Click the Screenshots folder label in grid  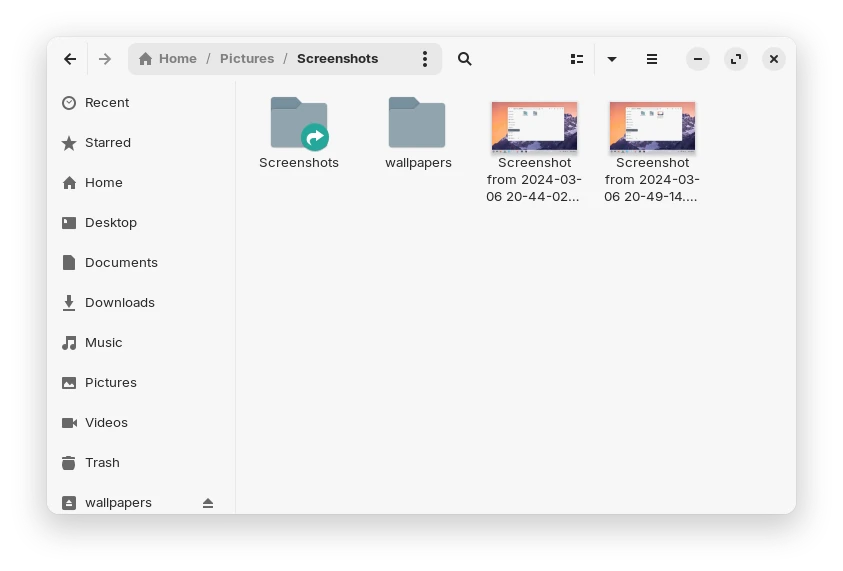(299, 162)
